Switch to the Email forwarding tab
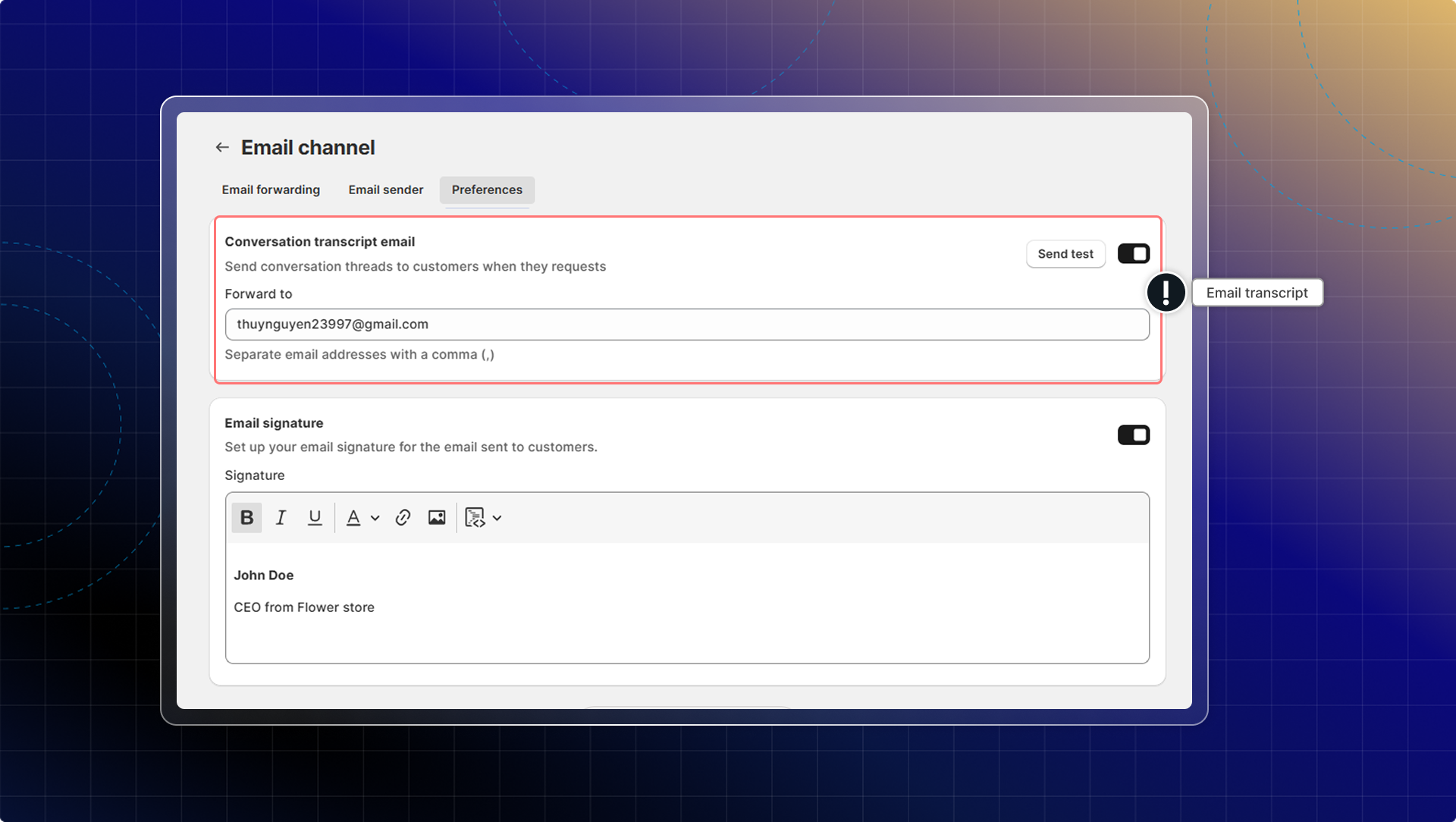This screenshot has width=1456, height=822. (271, 190)
